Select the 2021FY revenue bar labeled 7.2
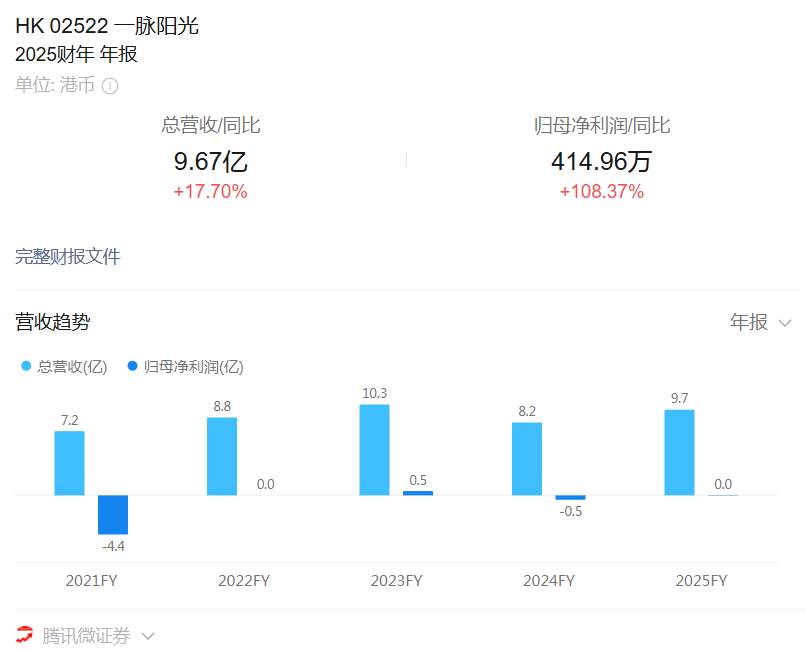 pos(70,463)
